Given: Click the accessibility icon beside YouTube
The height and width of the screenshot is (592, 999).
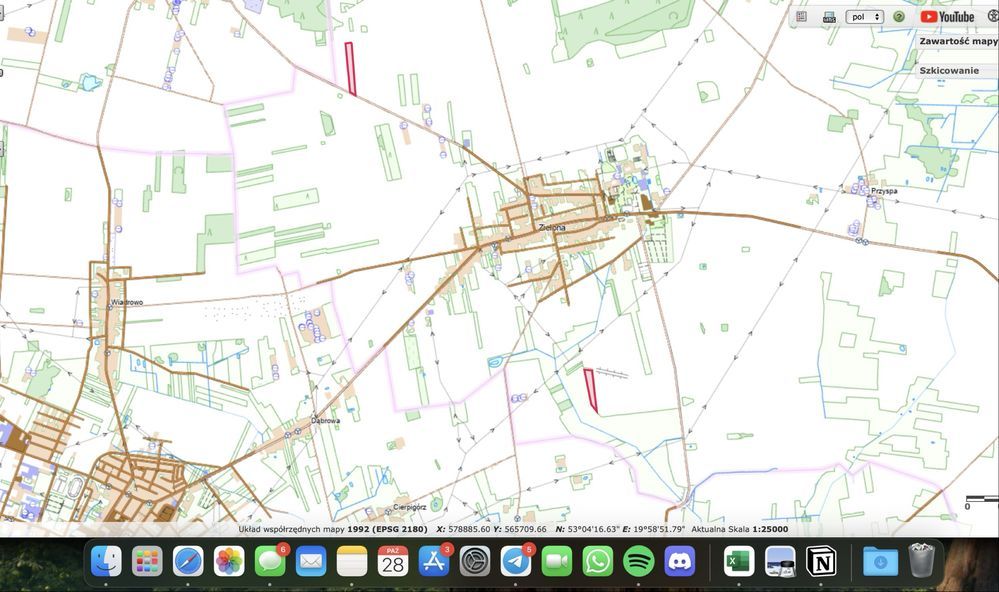Looking at the screenshot, I should [992, 16].
